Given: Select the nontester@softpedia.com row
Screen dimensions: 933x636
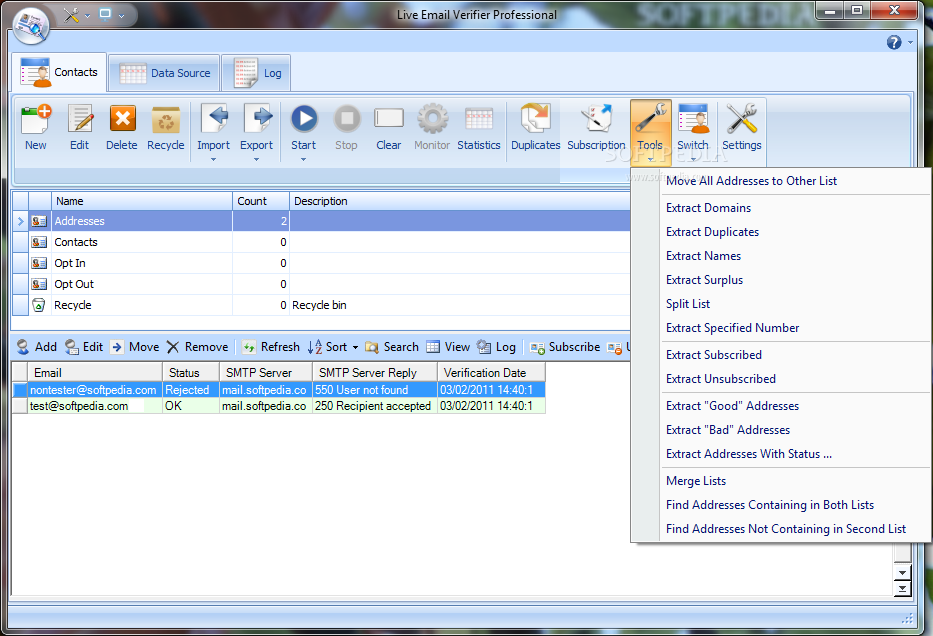Looking at the screenshot, I should tap(278, 390).
